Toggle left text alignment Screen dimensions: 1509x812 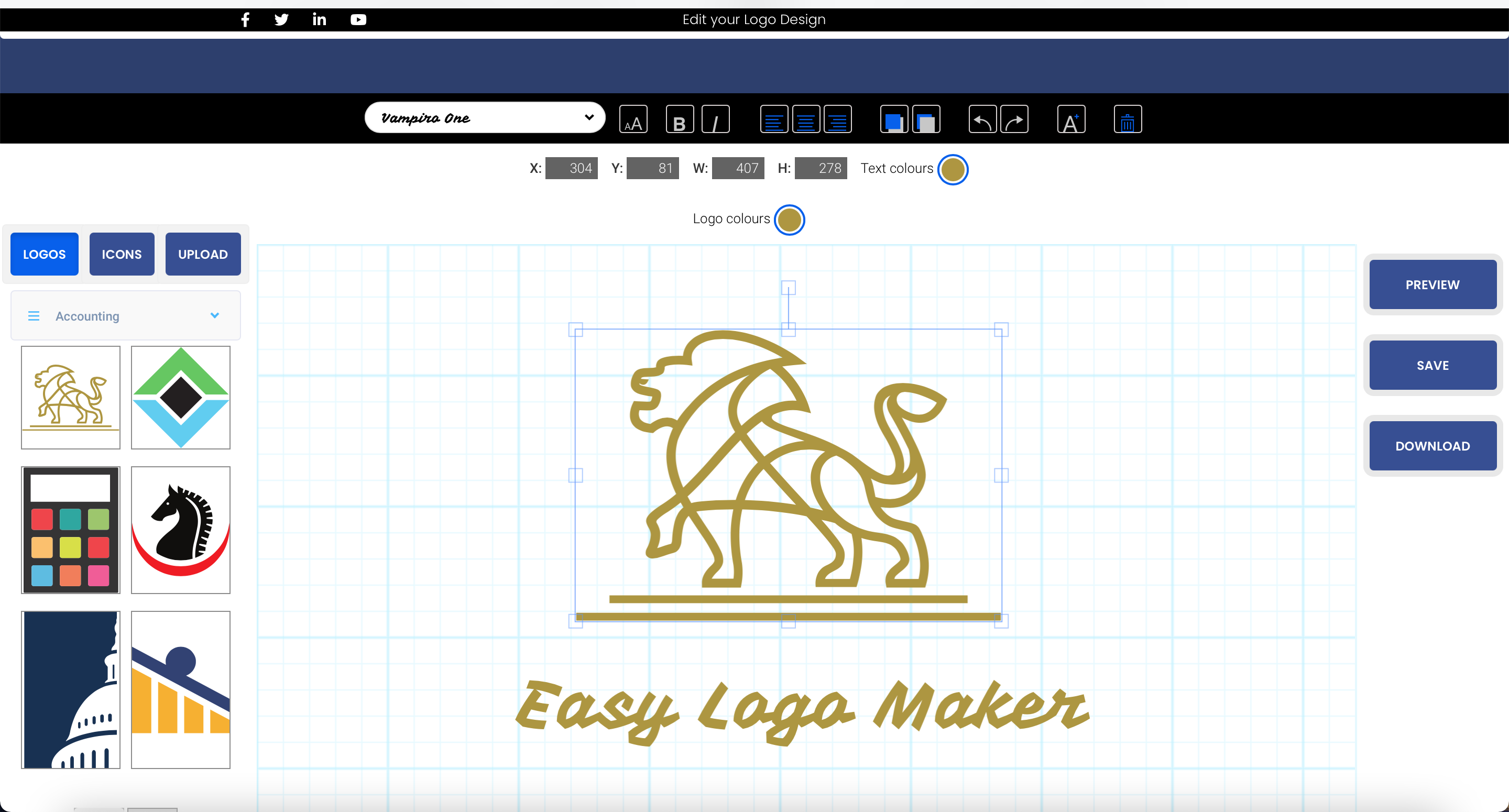(x=774, y=119)
